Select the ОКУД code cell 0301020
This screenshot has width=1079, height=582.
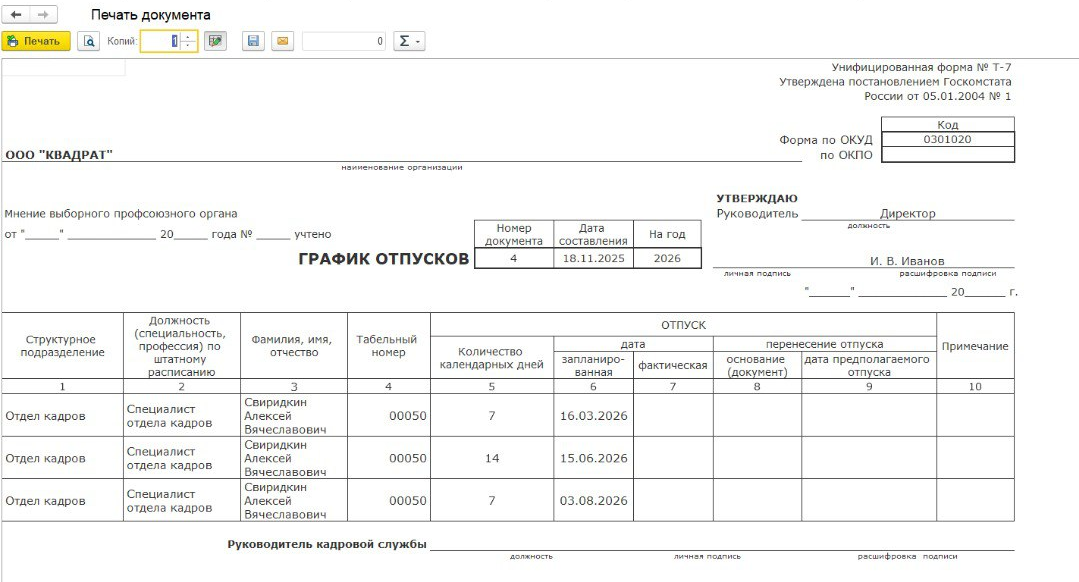pos(947,140)
